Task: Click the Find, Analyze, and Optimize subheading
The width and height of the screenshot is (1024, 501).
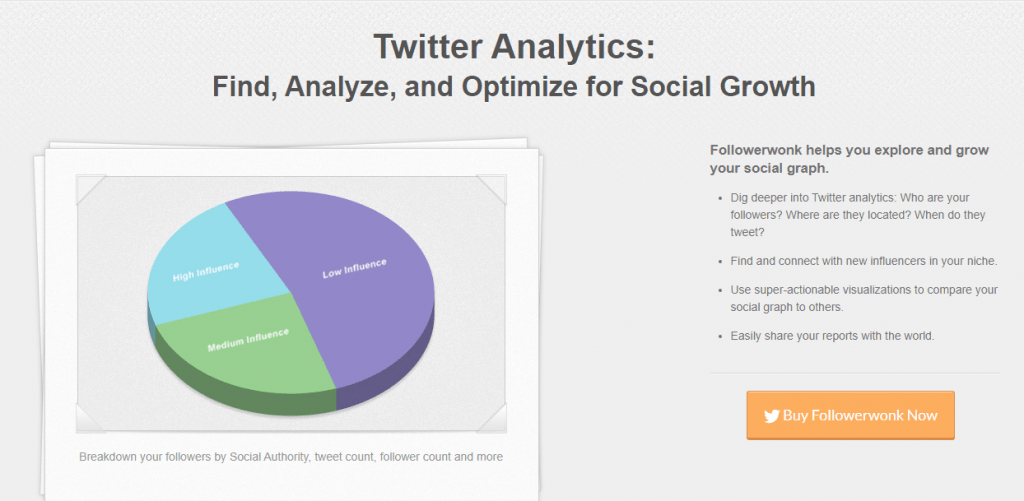Action: (514, 87)
